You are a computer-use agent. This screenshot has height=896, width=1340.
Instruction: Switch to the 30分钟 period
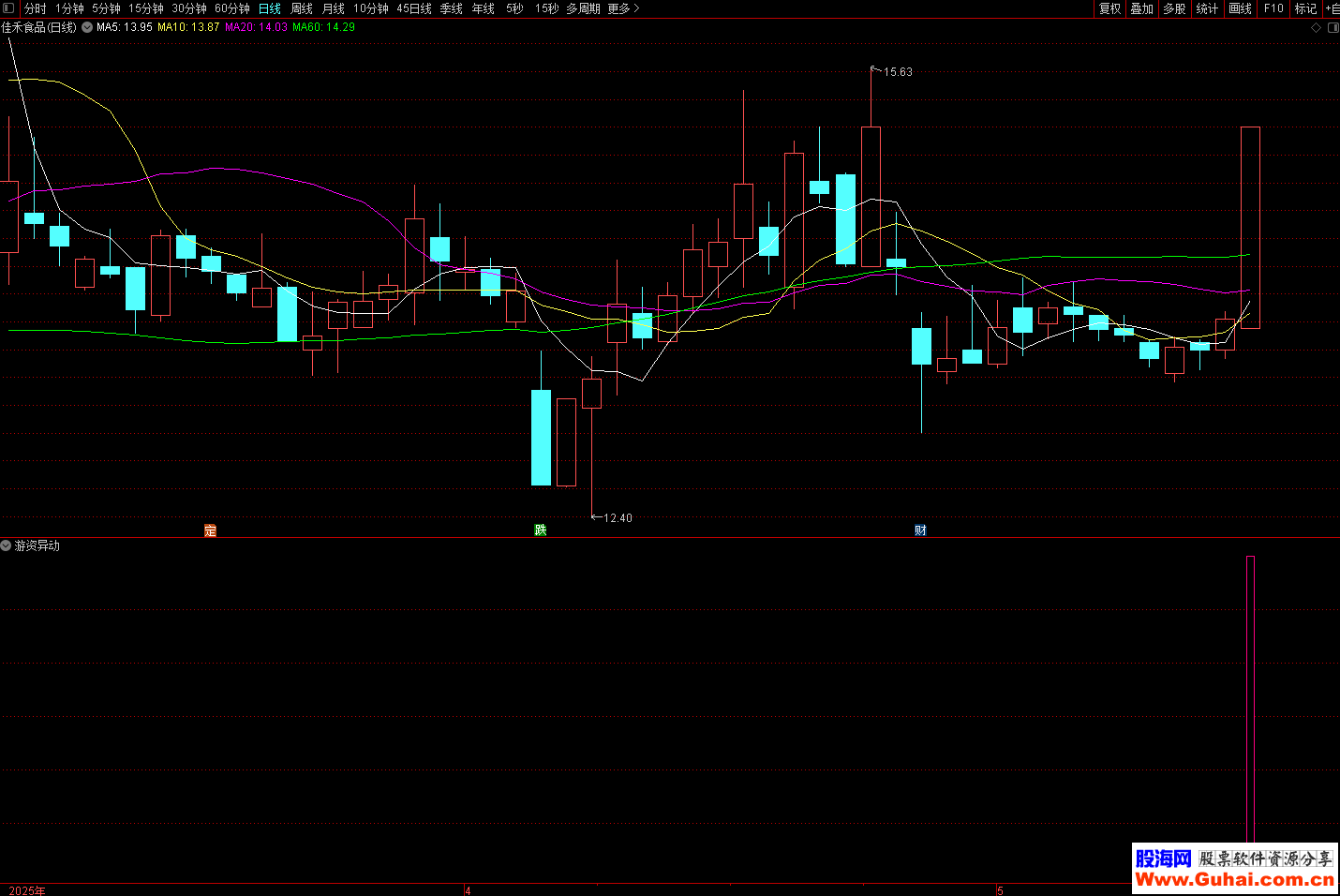(x=188, y=8)
